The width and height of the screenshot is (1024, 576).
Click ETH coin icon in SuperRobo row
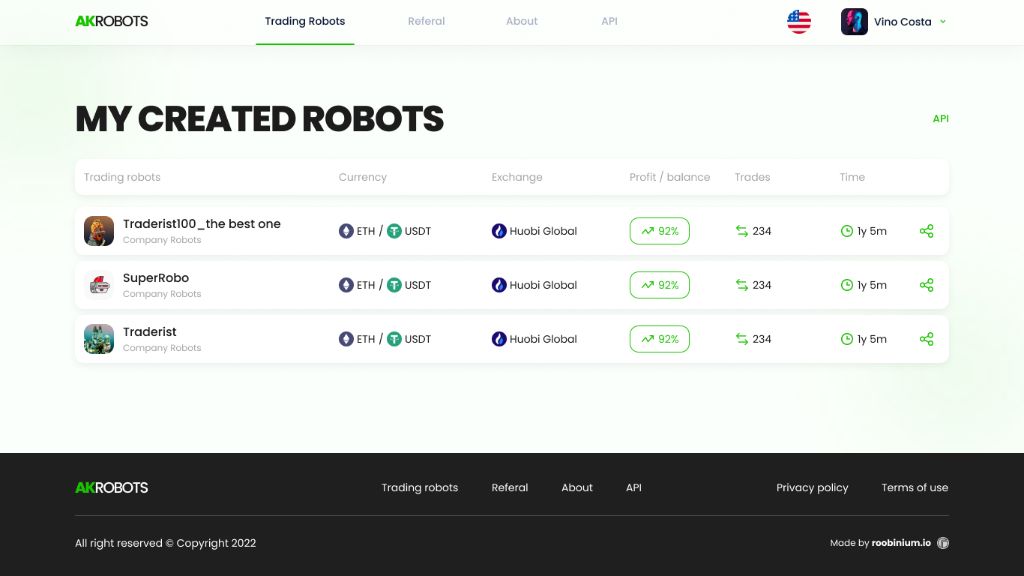[346, 285]
